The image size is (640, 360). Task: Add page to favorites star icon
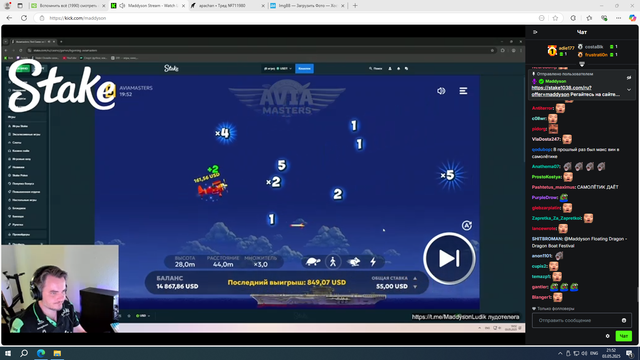pos(555,18)
